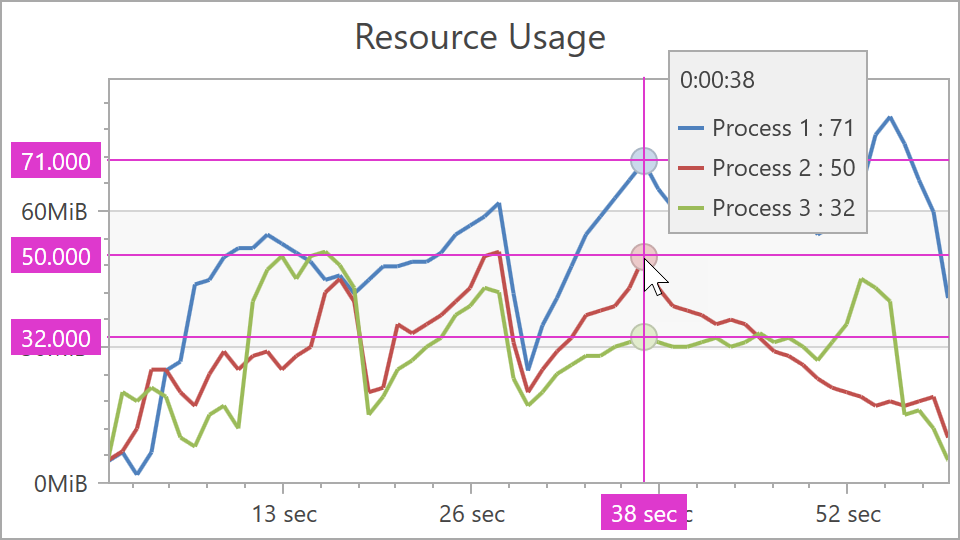Image resolution: width=960 pixels, height=540 pixels.
Task: Click the blue line swatch in the tooltip
Action: [691, 128]
